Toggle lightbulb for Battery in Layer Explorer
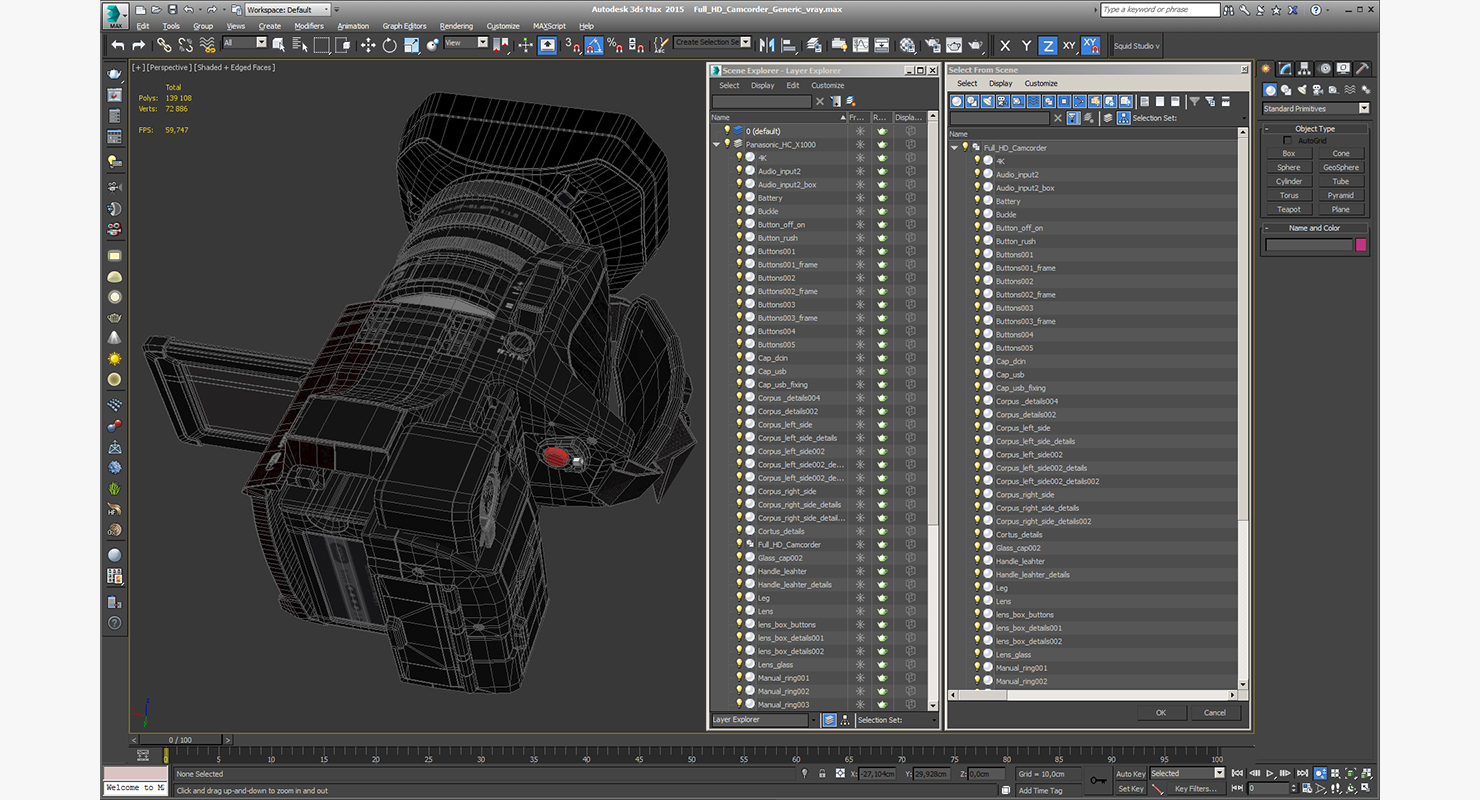Viewport: 1480px width, 800px height. (x=739, y=198)
